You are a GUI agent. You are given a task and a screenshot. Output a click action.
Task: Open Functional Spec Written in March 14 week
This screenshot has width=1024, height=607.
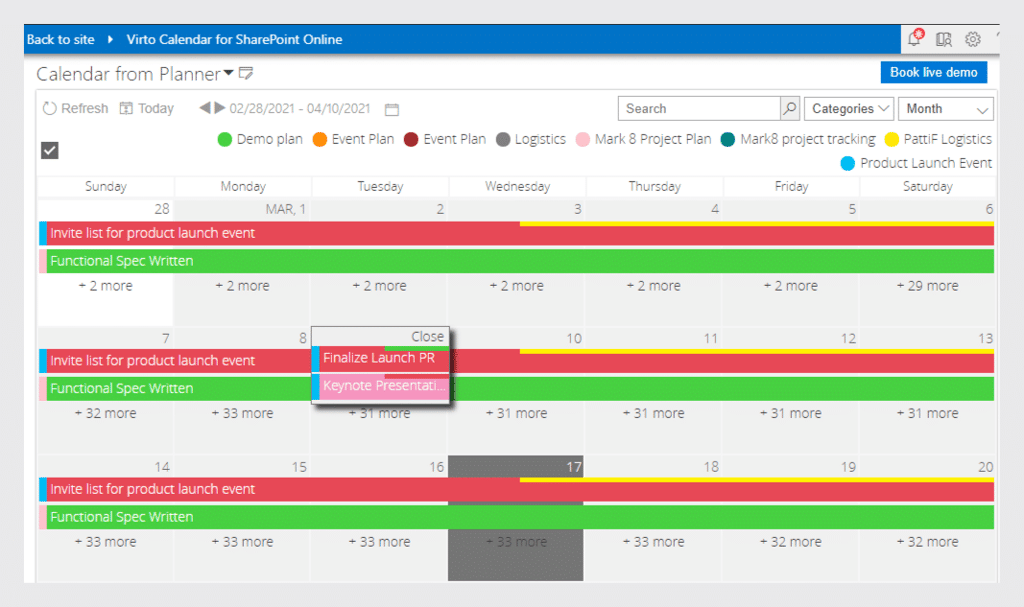pos(517,517)
